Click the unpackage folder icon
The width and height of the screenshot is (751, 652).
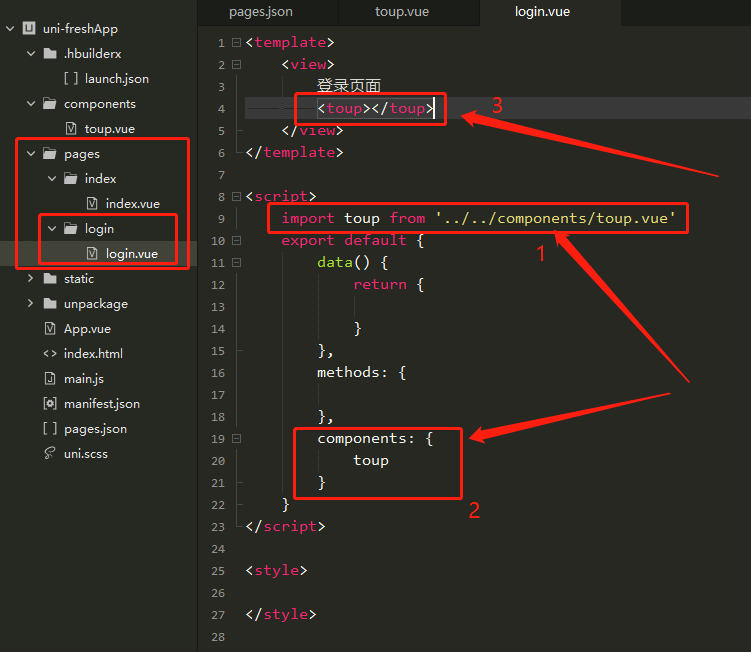pos(50,303)
